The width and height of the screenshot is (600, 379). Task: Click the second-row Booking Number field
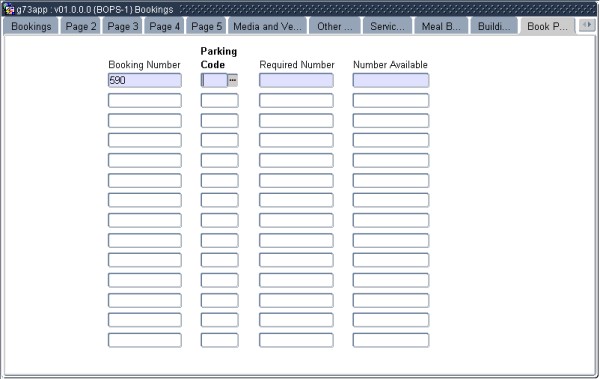point(145,101)
